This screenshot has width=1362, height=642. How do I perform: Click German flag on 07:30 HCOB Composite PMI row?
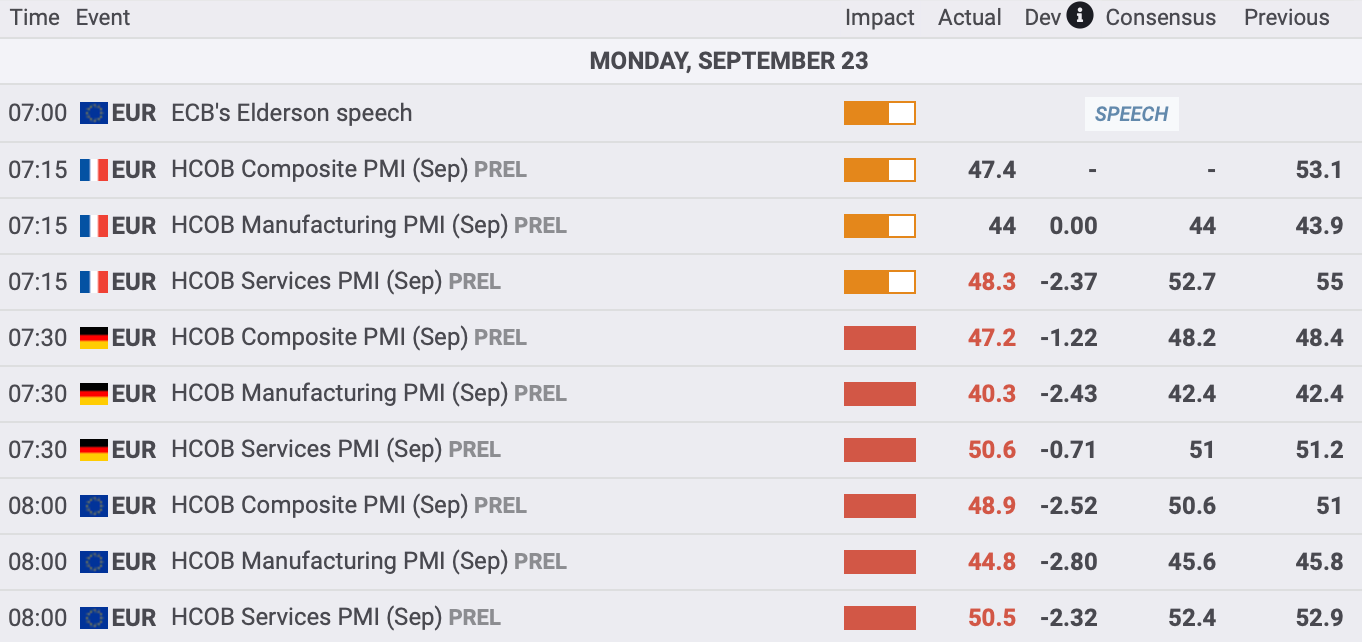94,337
